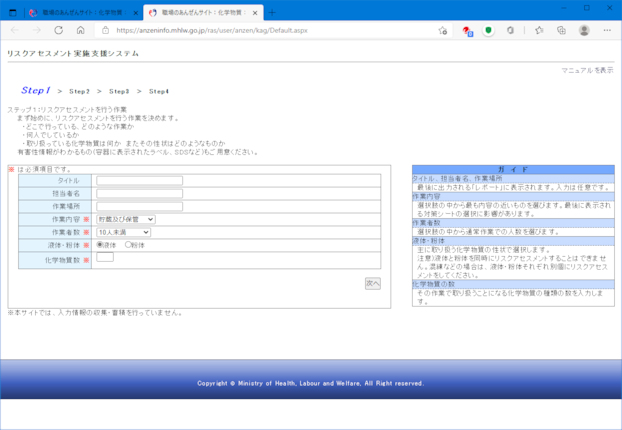
Task: Add this page to favorites with star-plus icon
Action: (443, 31)
